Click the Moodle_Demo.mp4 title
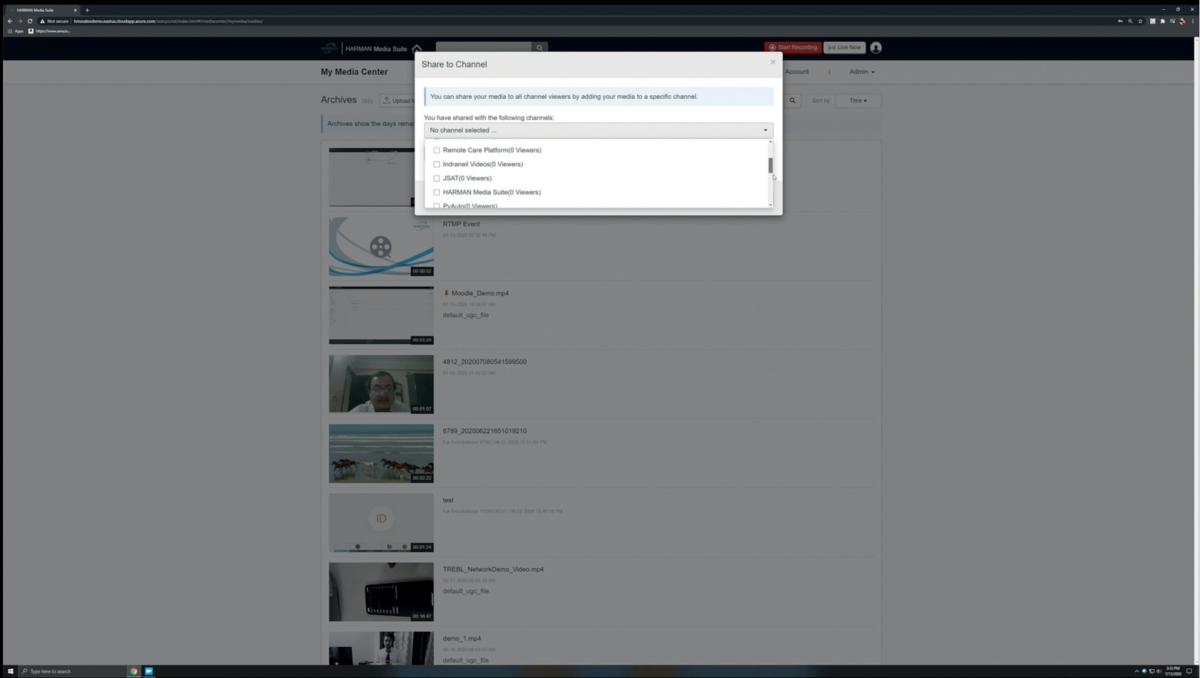Viewport: 1200px width, 678px height. coord(480,293)
